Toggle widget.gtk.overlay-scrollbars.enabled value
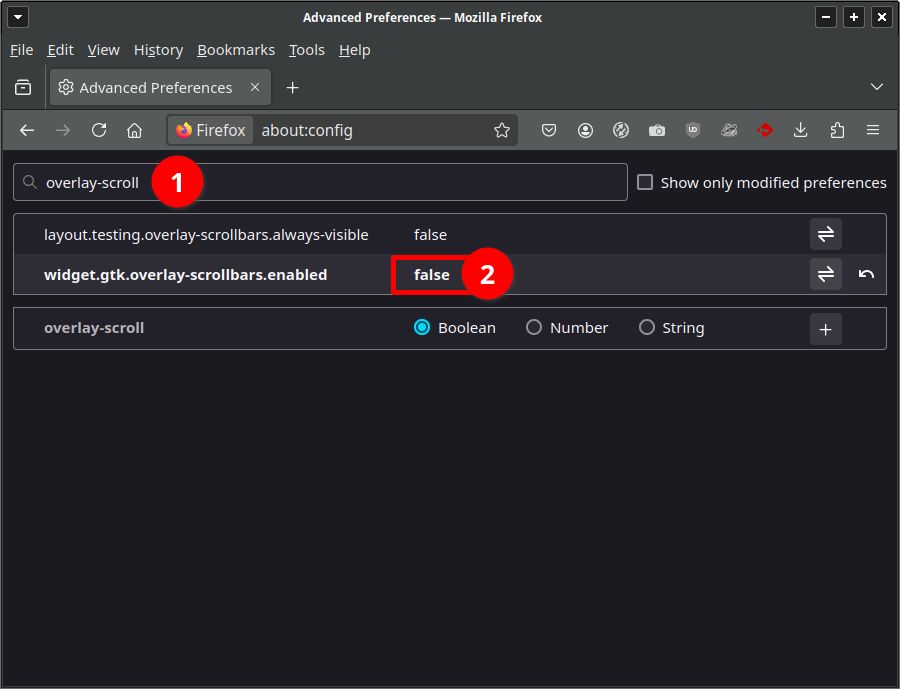The width and height of the screenshot is (900, 689). [x=825, y=274]
